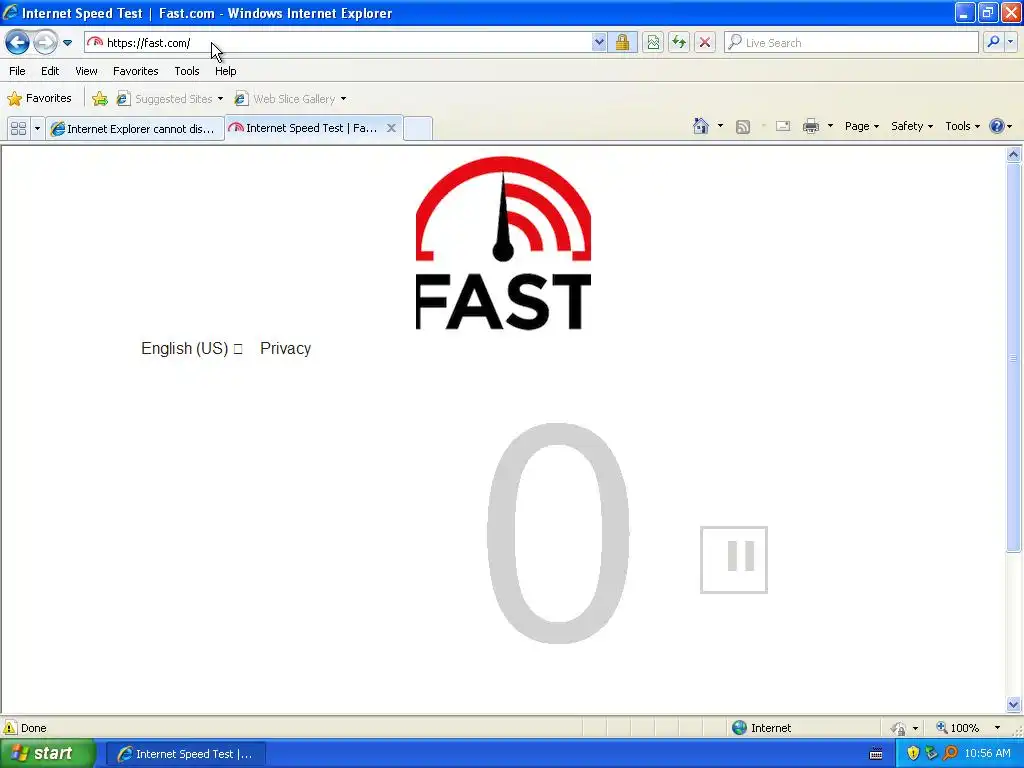The width and height of the screenshot is (1024, 768).
Task: Click the red Stop loading icon
Action: tap(705, 42)
